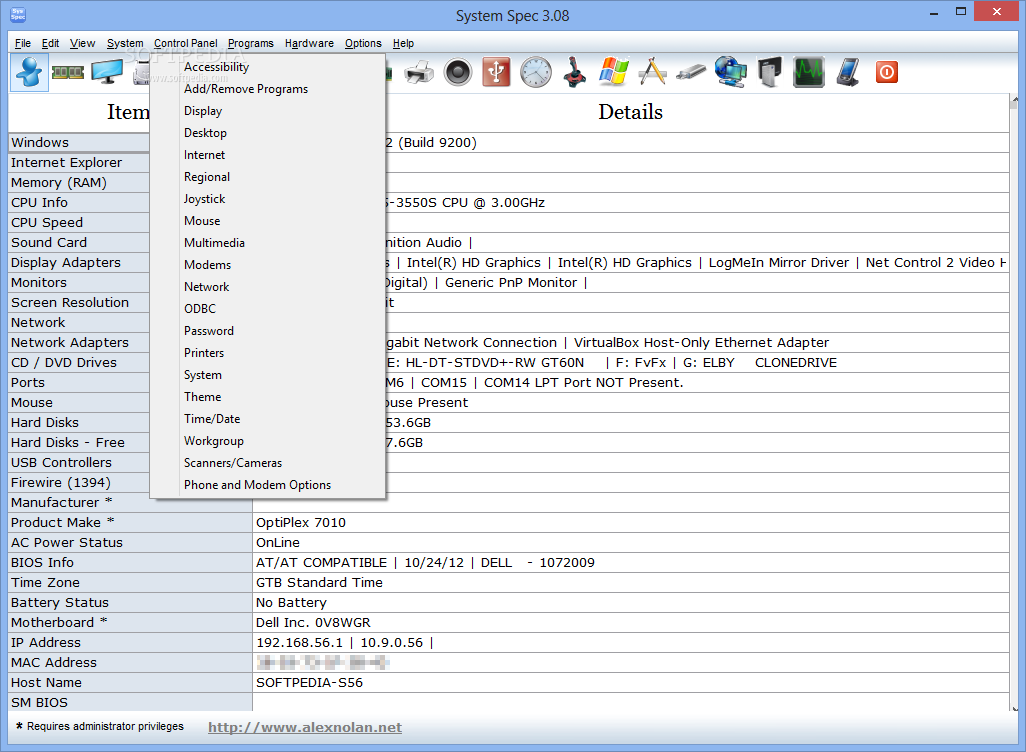Click the vertical scrollbar up arrow
This screenshot has width=1026, height=752.
point(1015,100)
